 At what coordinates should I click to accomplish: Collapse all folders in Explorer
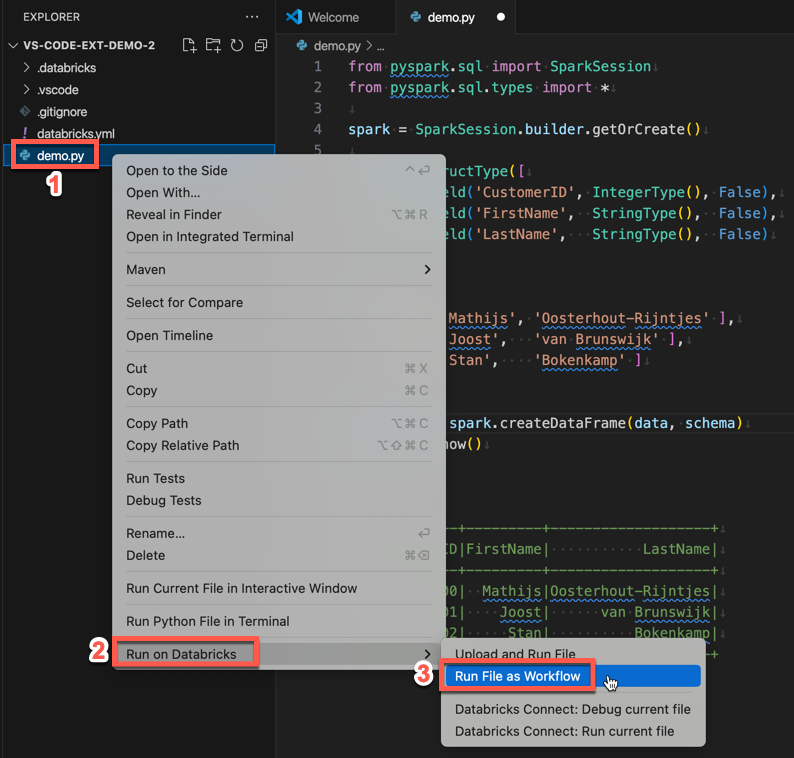tap(261, 46)
